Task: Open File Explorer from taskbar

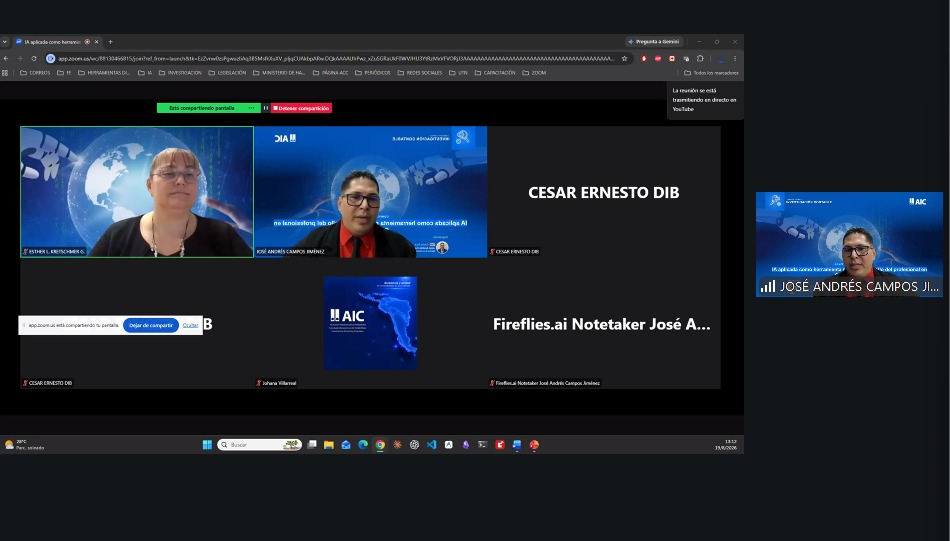Action: click(329, 445)
